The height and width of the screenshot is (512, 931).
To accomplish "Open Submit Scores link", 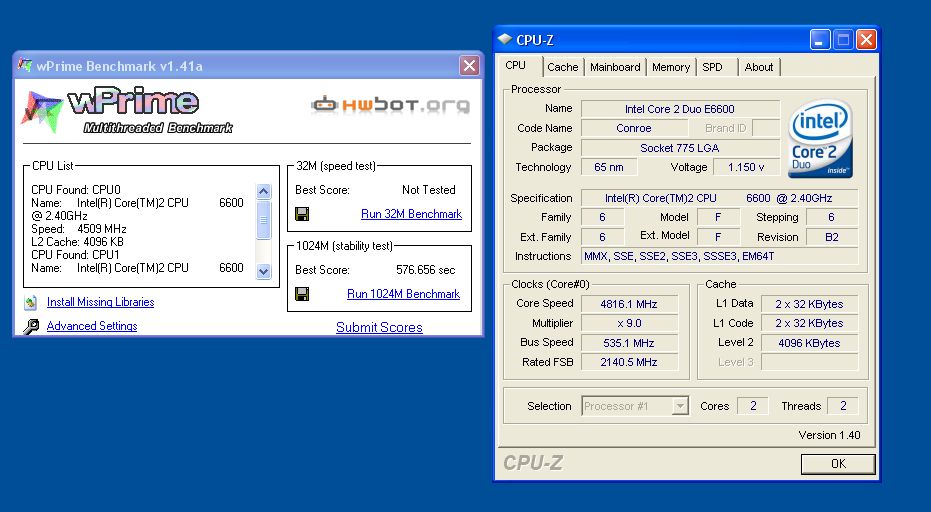I will [379, 327].
